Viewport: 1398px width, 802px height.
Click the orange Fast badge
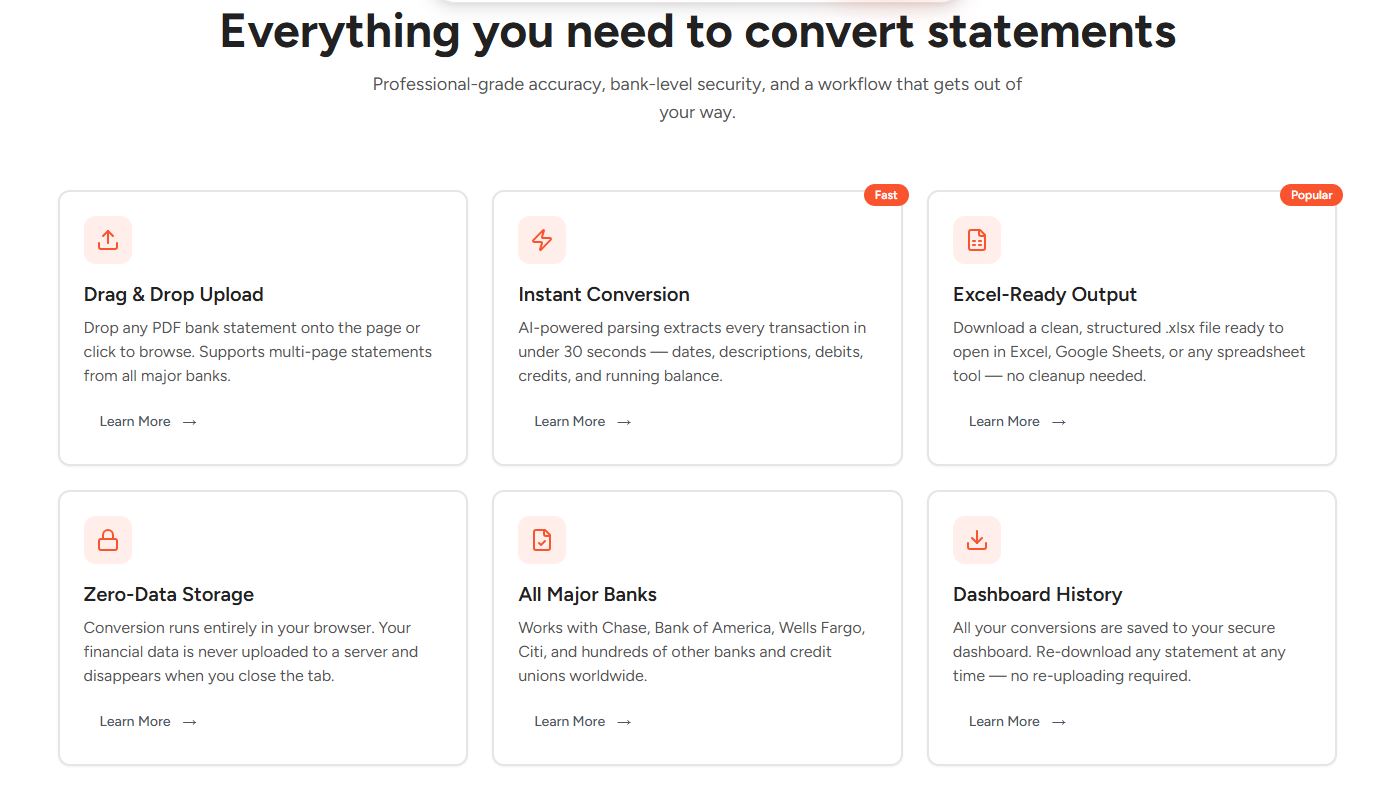pos(885,195)
